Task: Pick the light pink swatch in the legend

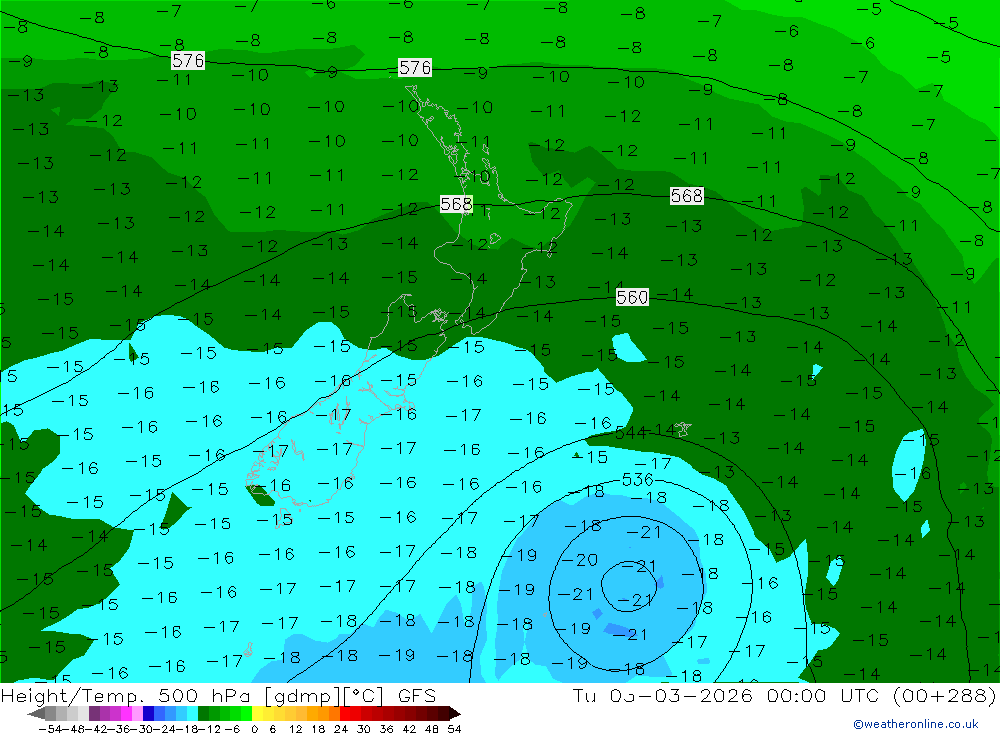Action: tap(137, 714)
